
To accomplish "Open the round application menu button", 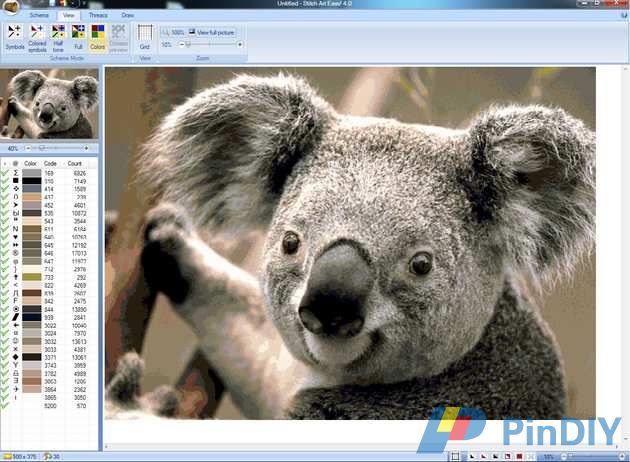I will (10, 8).
